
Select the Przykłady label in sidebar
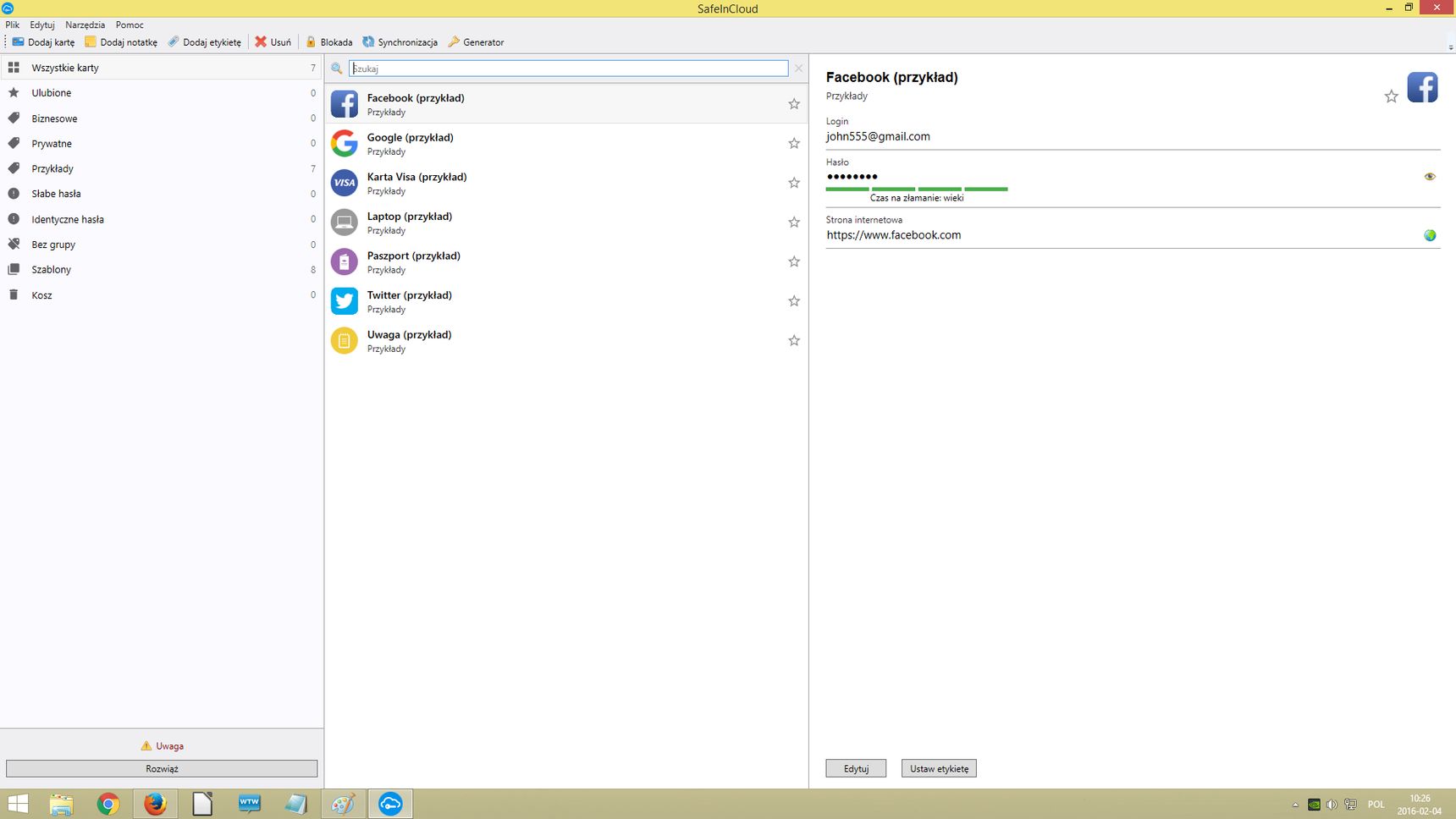pyautogui.click(x=162, y=168)
